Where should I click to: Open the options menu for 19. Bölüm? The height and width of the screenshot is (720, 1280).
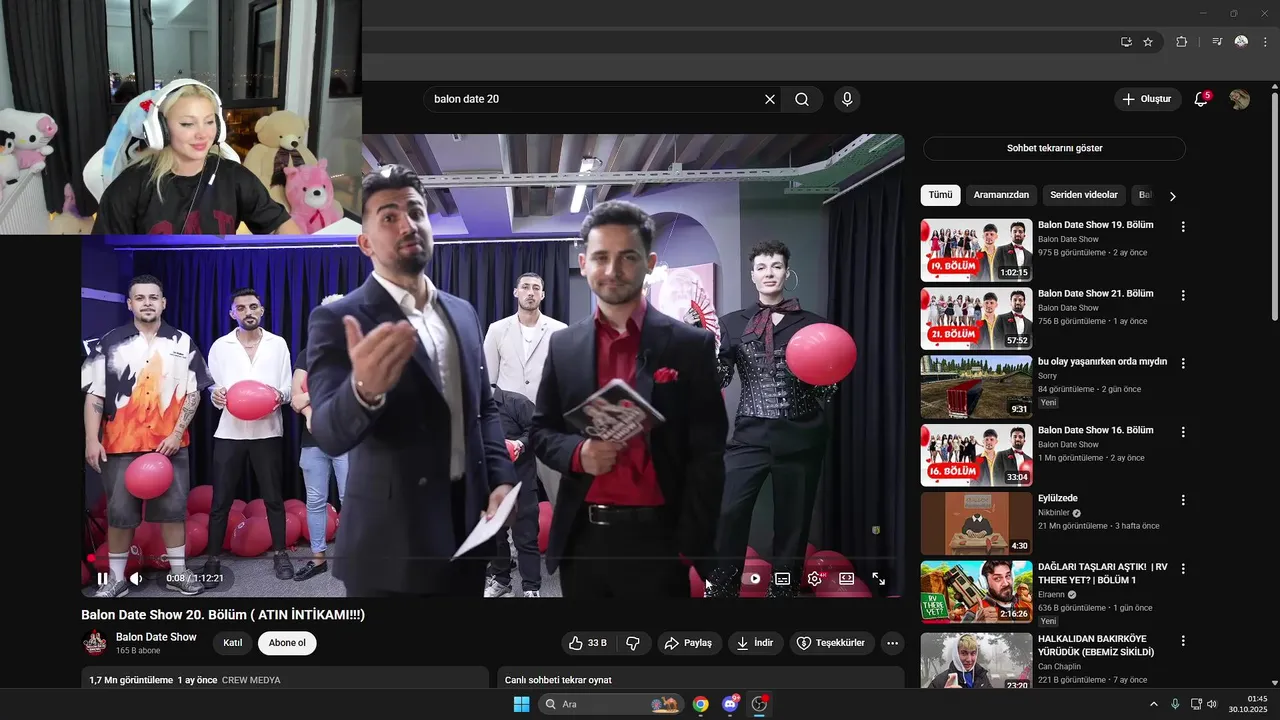click(1183, 227)
